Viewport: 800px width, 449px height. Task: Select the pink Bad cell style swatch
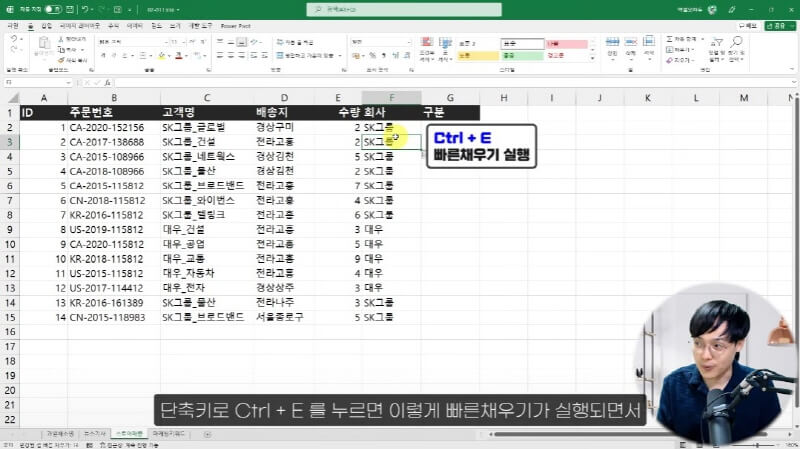(x=566, y=44)
